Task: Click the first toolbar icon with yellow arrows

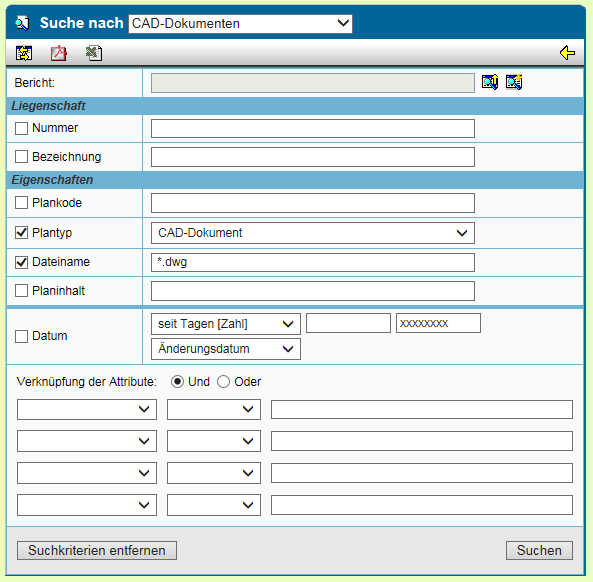Action: (x=24, y=53)
